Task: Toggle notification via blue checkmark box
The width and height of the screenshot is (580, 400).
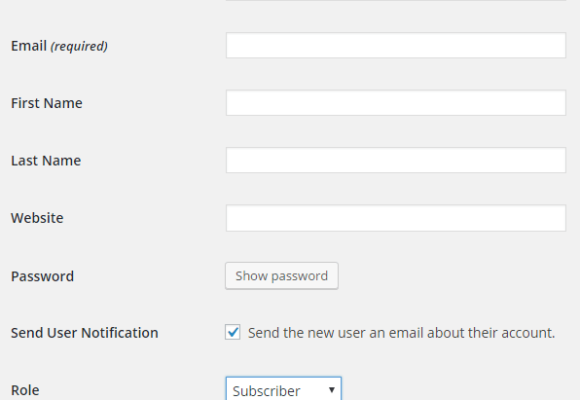Action: point(233,332)
